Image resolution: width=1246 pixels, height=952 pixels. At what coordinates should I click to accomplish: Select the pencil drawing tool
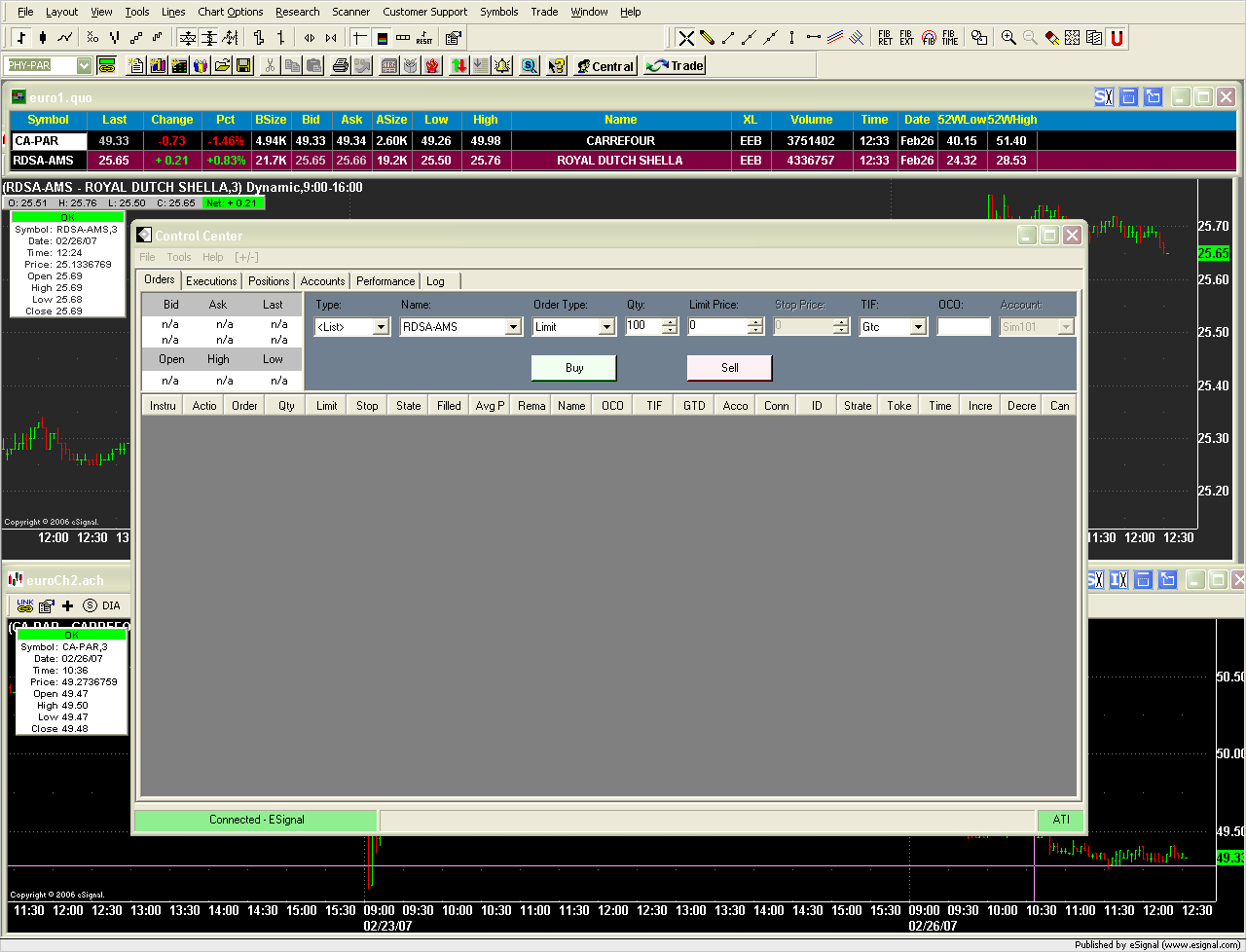point(708,38)
